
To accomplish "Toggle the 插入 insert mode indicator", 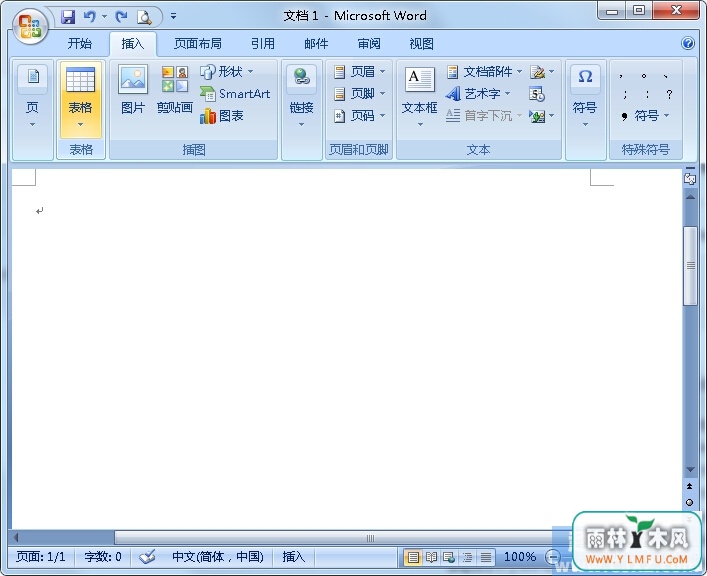I will pos(294,557).
